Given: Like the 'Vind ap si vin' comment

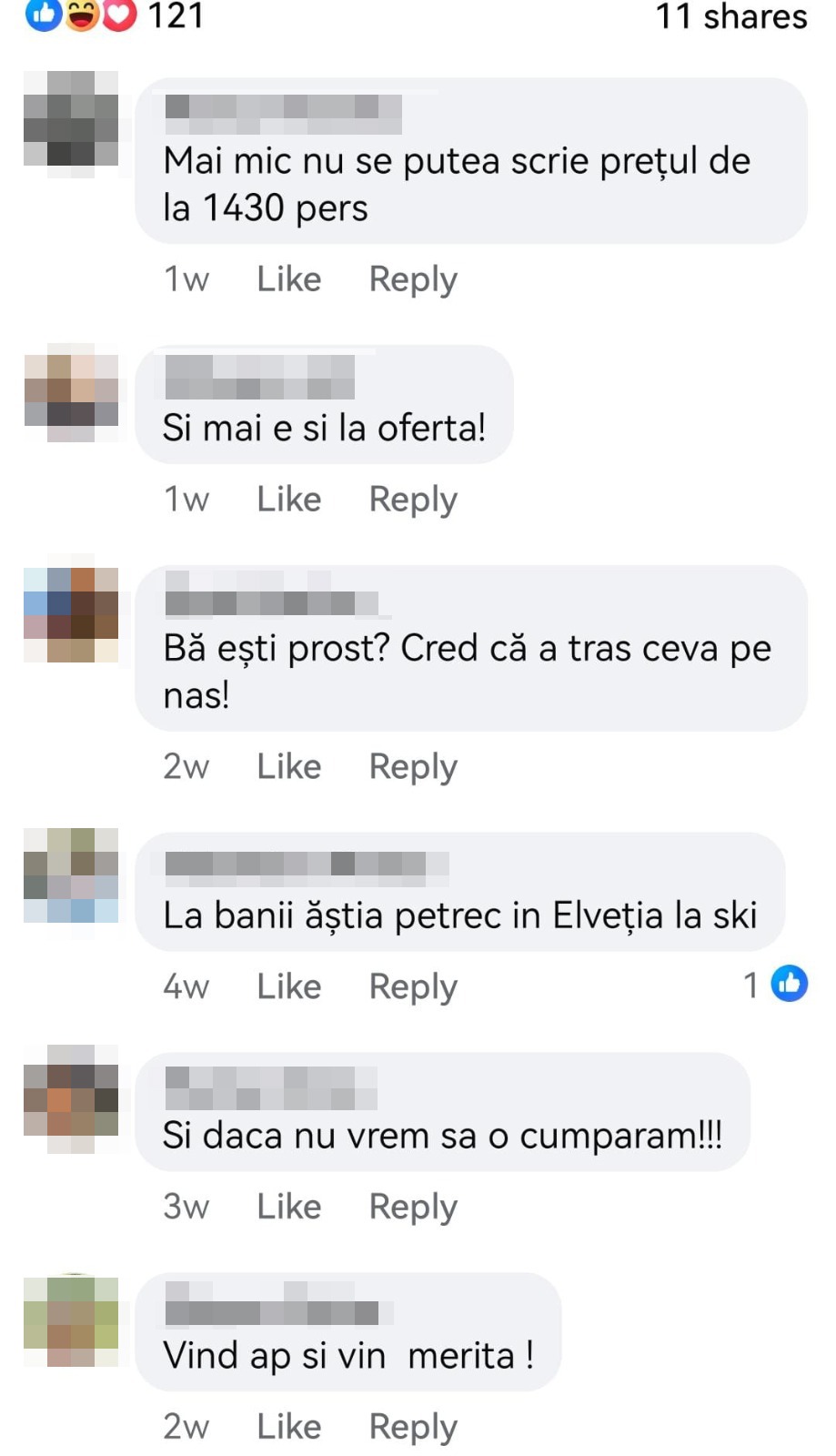Looking at the screenshot, I should click(x=288, y=1427).
